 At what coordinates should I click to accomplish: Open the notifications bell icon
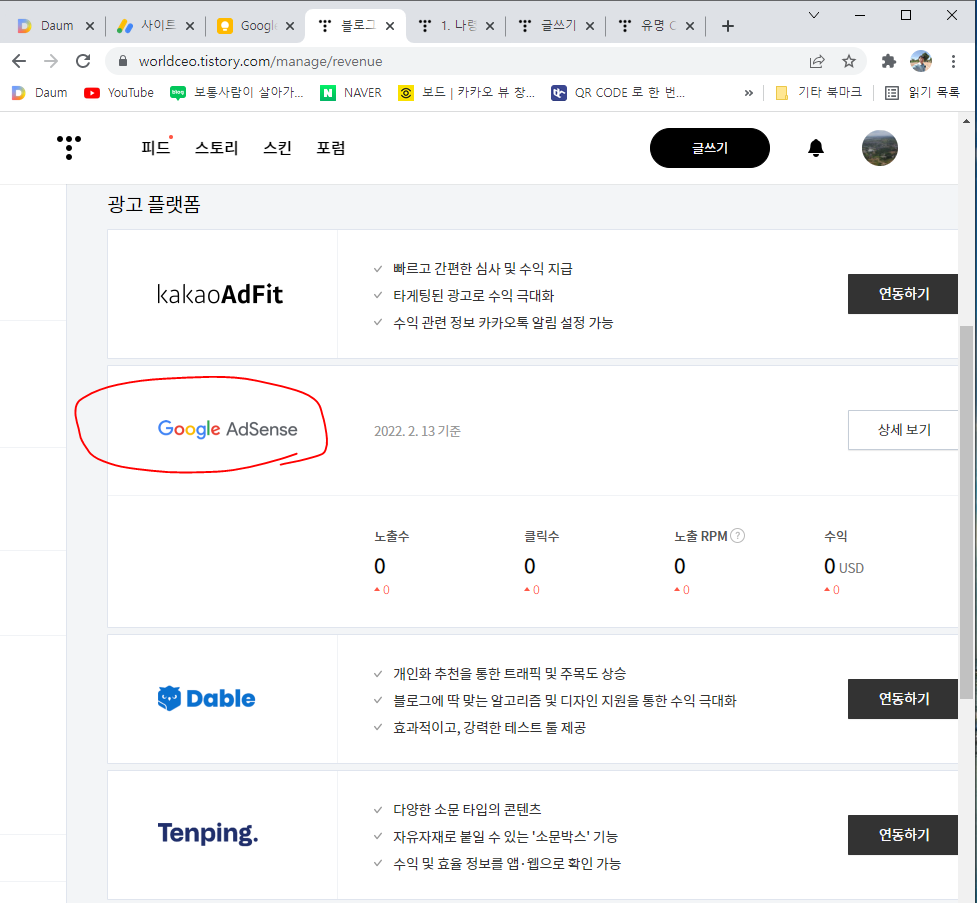(816, 148)
